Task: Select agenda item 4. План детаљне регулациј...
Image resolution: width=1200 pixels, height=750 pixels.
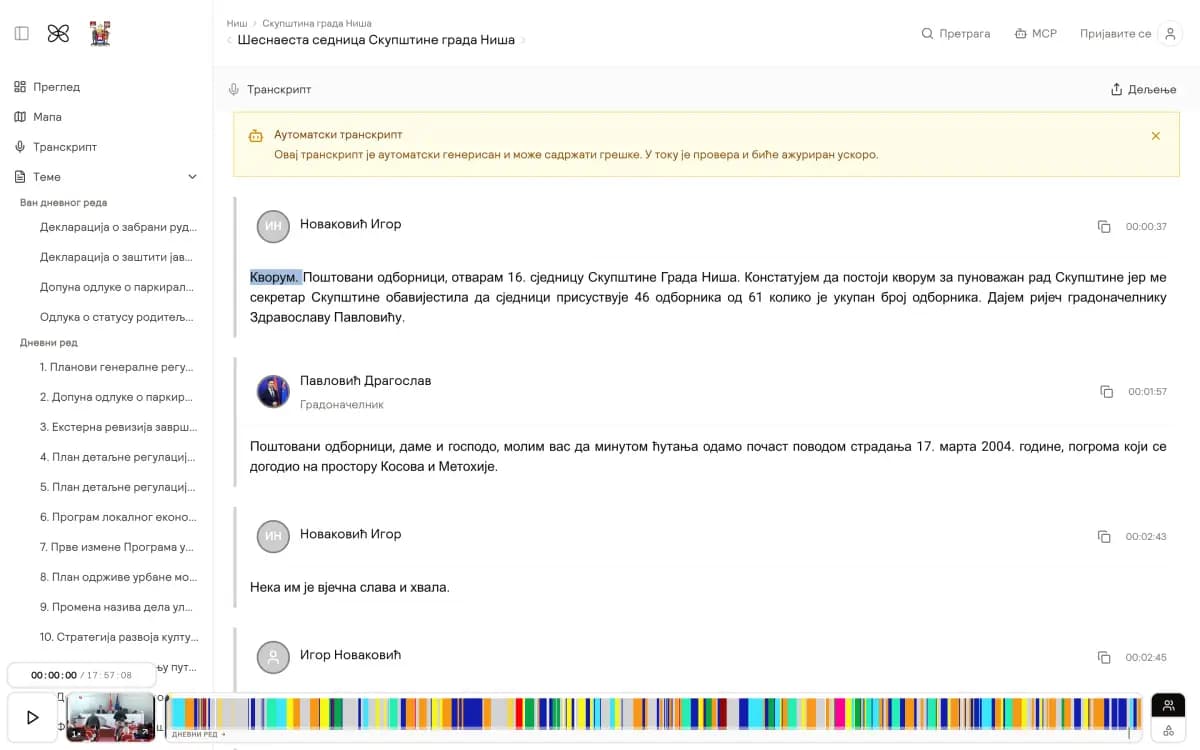Action: tap(117, 457)
